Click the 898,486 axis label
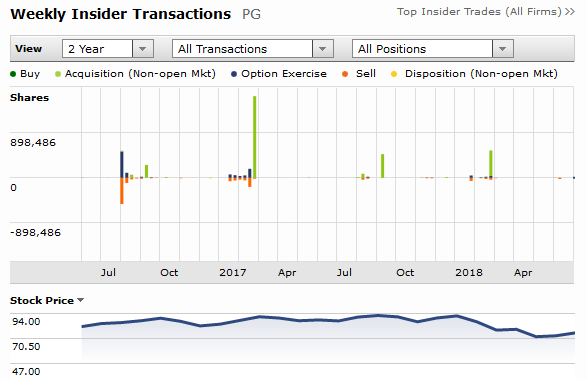 point(33,143)
